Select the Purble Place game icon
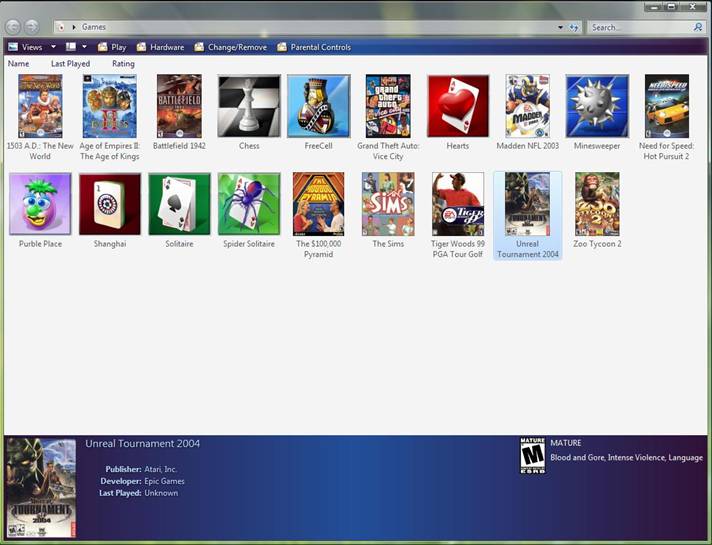The height and width of the screenshot is (545, 712). click(x=40, y=204)
